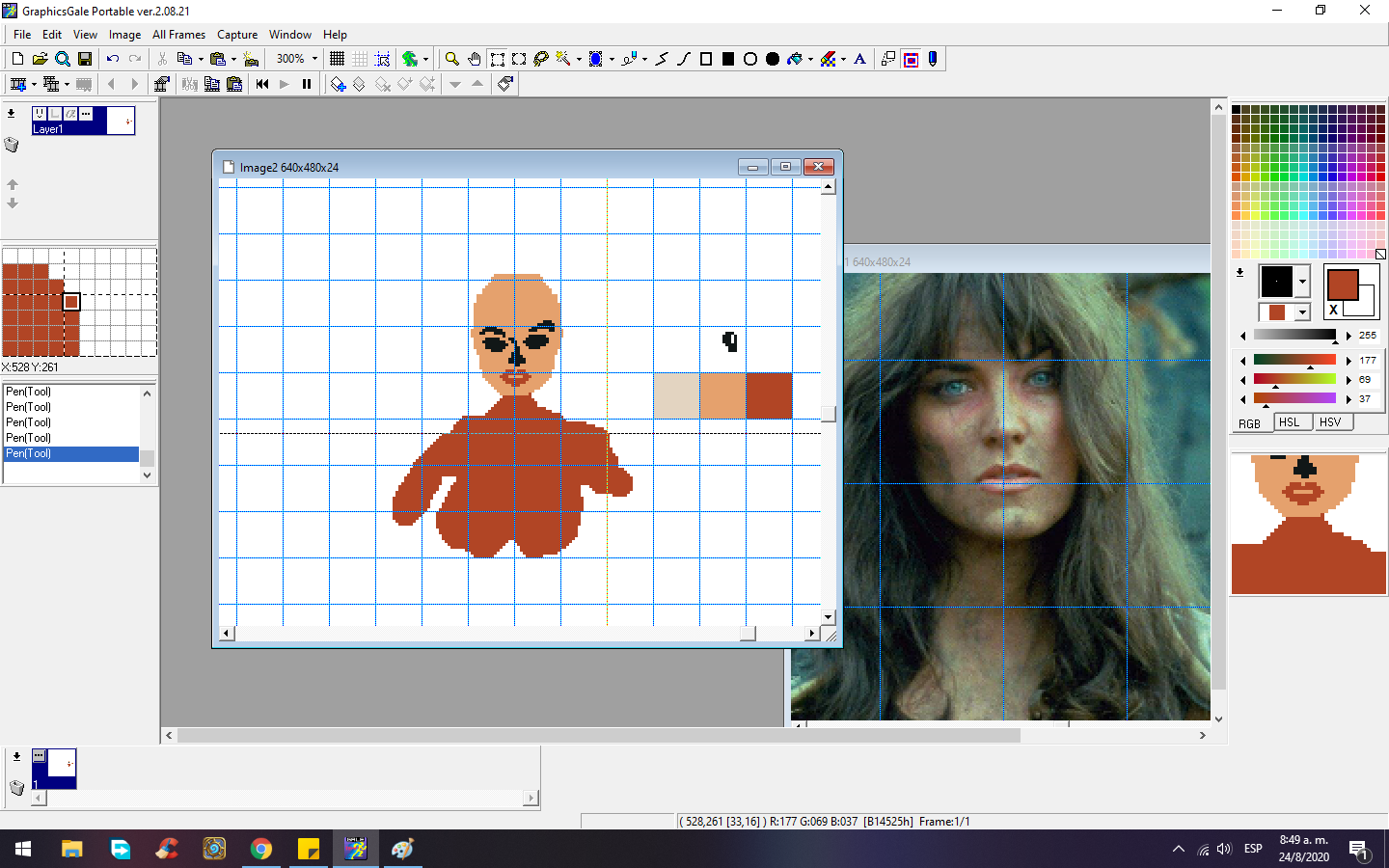Image resolution: width=1389 pixels, height=868 pixels.
Task: Open the black pen shape dropdown
Action: pos(1302,282)
